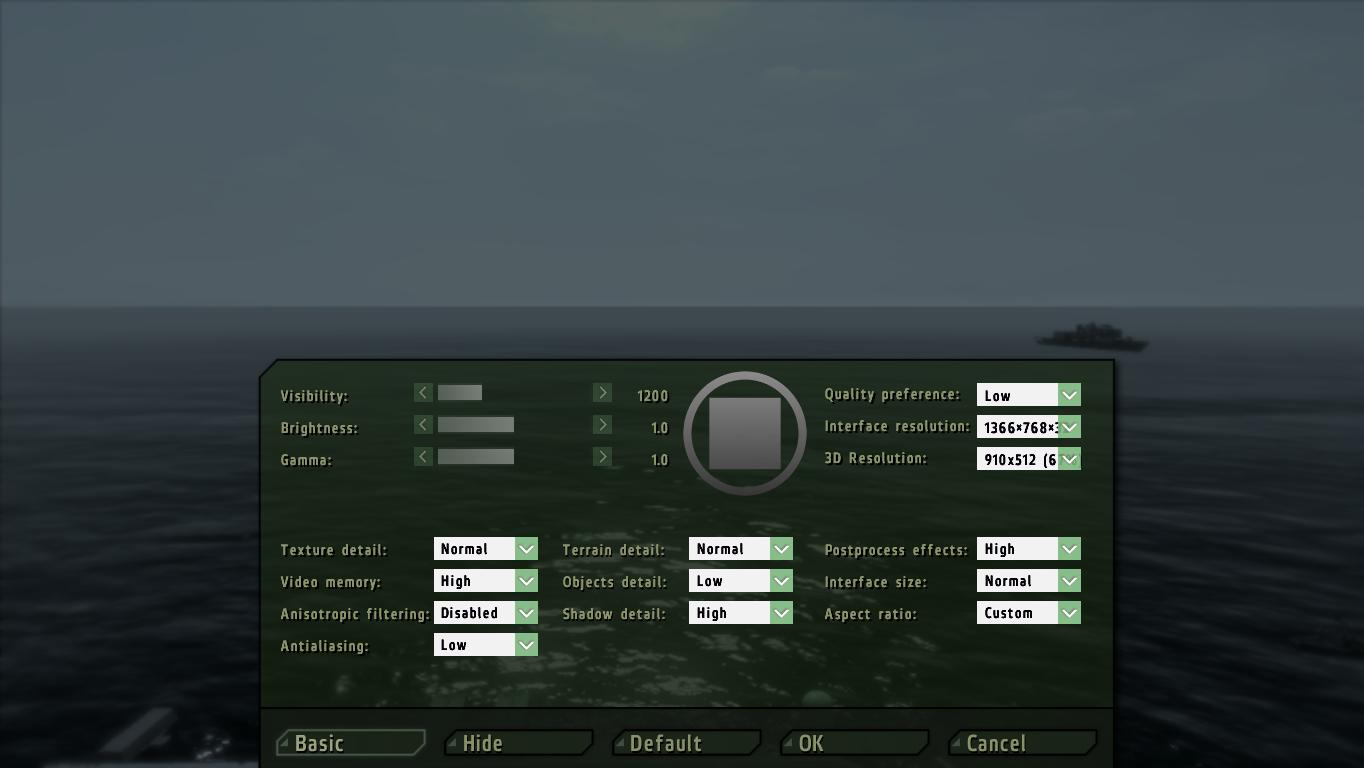Open Postprocess effects dropdown
Screen dimensions: 1364x768
[x=1028, y=549]
